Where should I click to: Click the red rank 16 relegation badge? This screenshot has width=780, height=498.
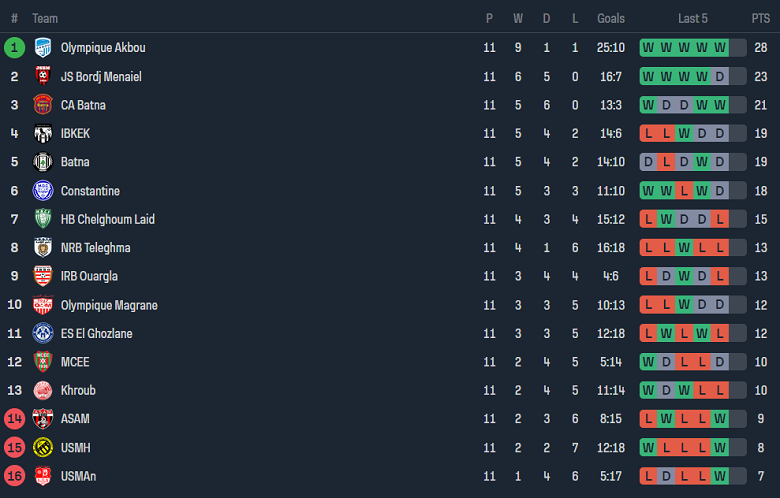[14, 476]
